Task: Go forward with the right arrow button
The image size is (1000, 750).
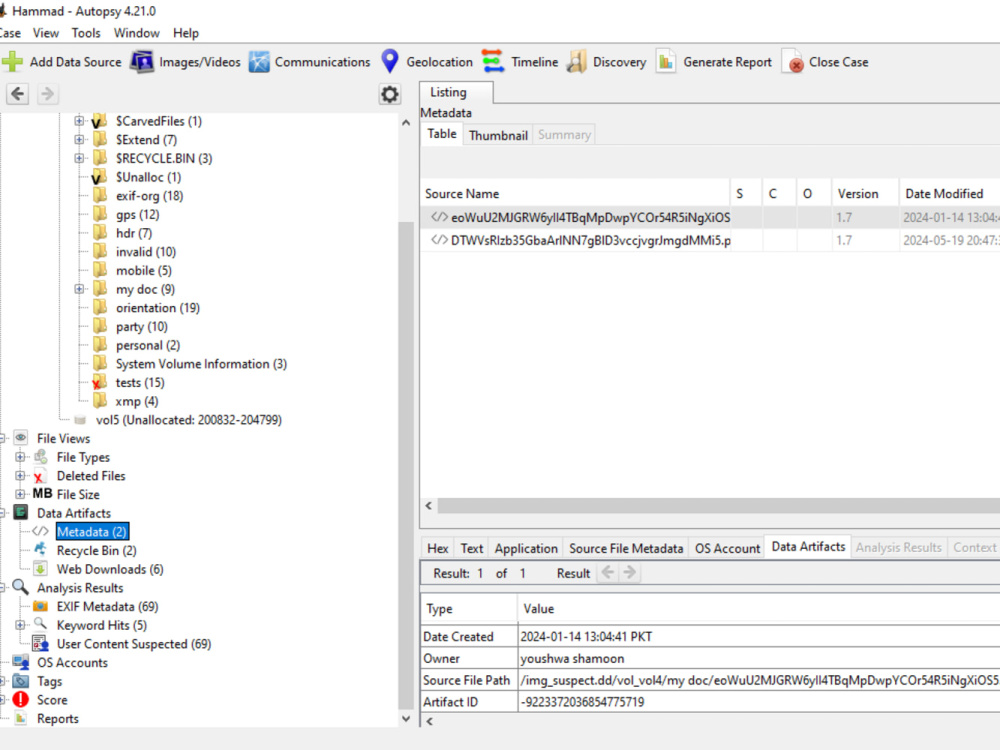Action: click(x=47, y=94)
